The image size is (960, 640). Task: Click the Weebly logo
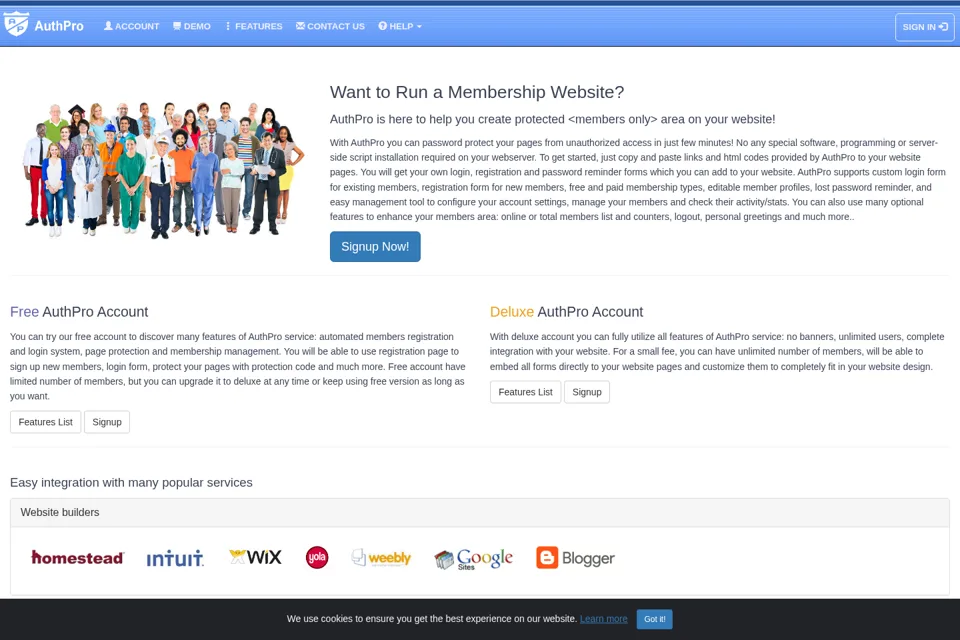tap(381, 558)
